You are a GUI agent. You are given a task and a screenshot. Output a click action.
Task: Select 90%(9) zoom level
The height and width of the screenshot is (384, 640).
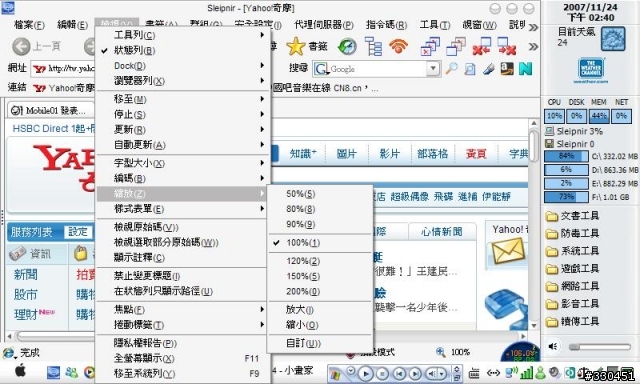point(320,224)
